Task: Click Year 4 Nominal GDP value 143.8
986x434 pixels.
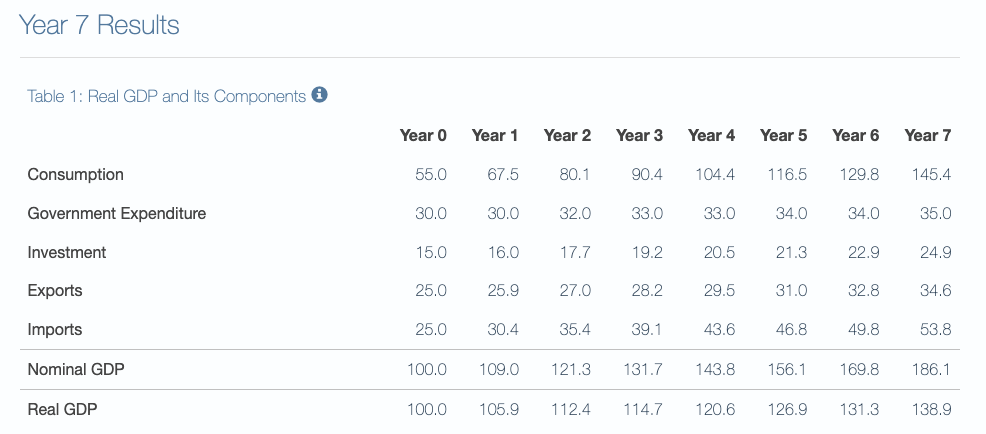Action: click(715, 370)
